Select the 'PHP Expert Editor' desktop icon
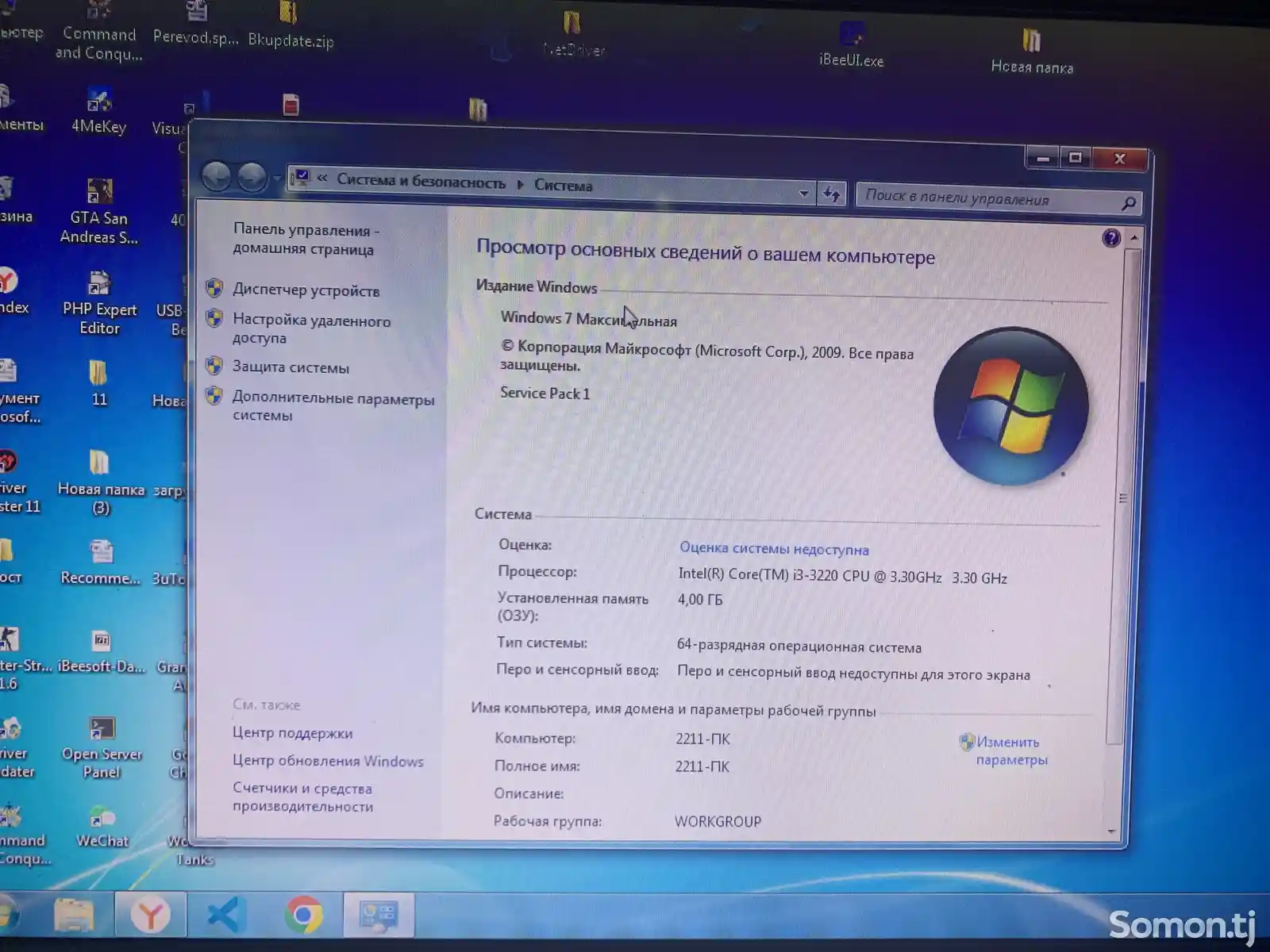Screen dimensions: 1270x952 click(x=99, y=303)
